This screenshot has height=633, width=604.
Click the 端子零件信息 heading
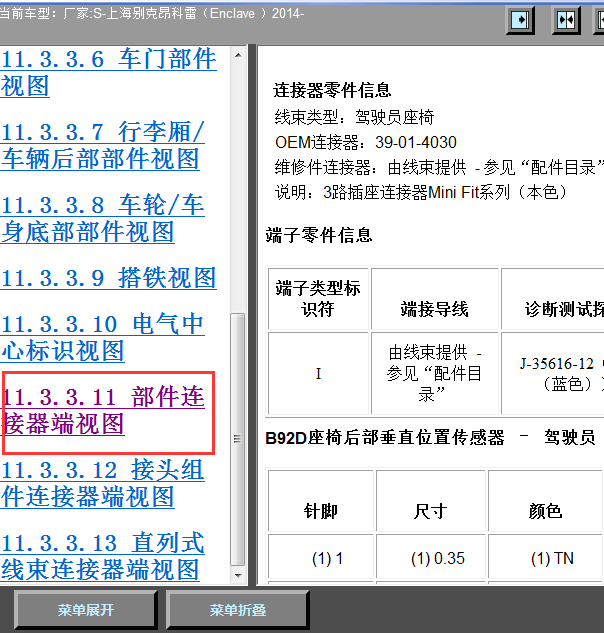[x=319, y=235]
